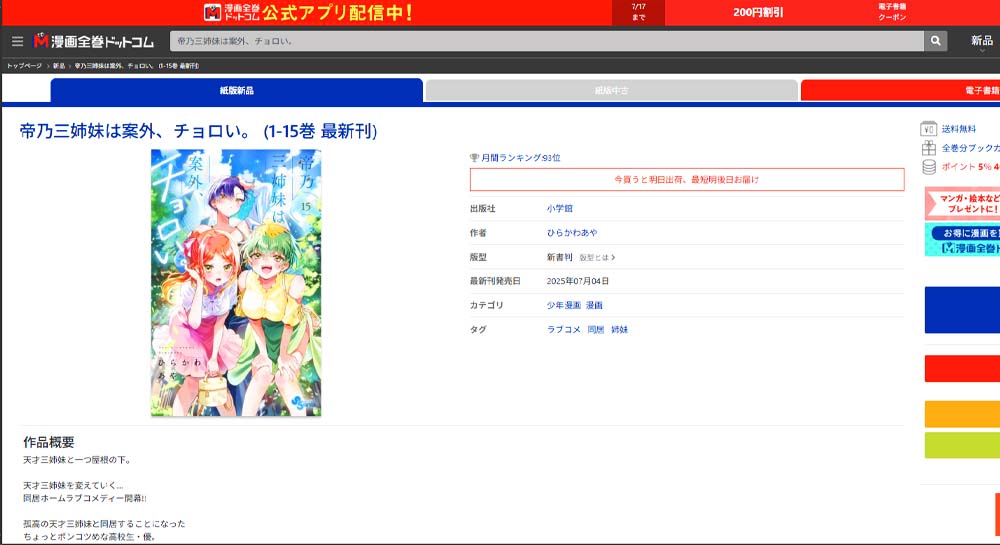
Task: Click the 作品概要 heading
Action: tap(48, 442)
